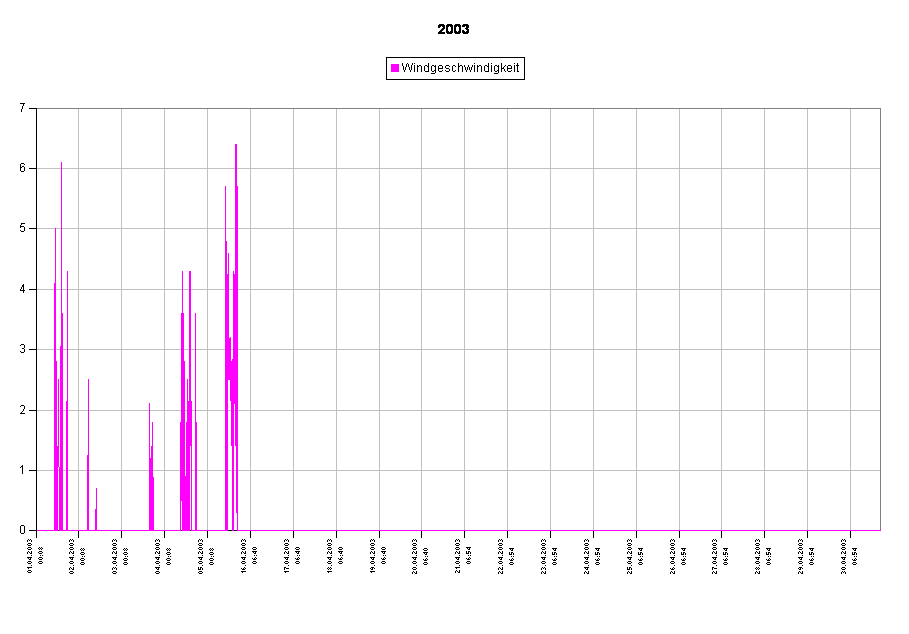The height and width of the screenshot is (634, 909).
Task: Click black x-axis area below the chart
Action: [459, 580]
